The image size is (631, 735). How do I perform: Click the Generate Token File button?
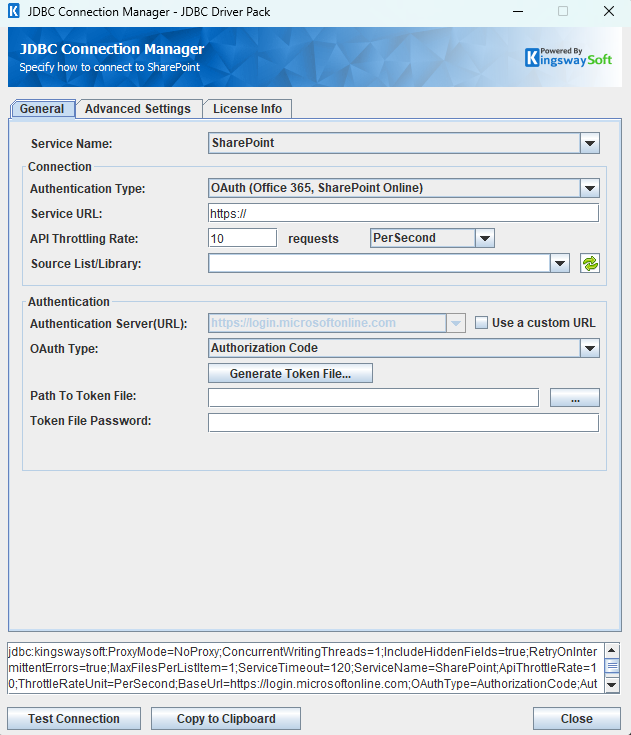click(x=290, y=373)
